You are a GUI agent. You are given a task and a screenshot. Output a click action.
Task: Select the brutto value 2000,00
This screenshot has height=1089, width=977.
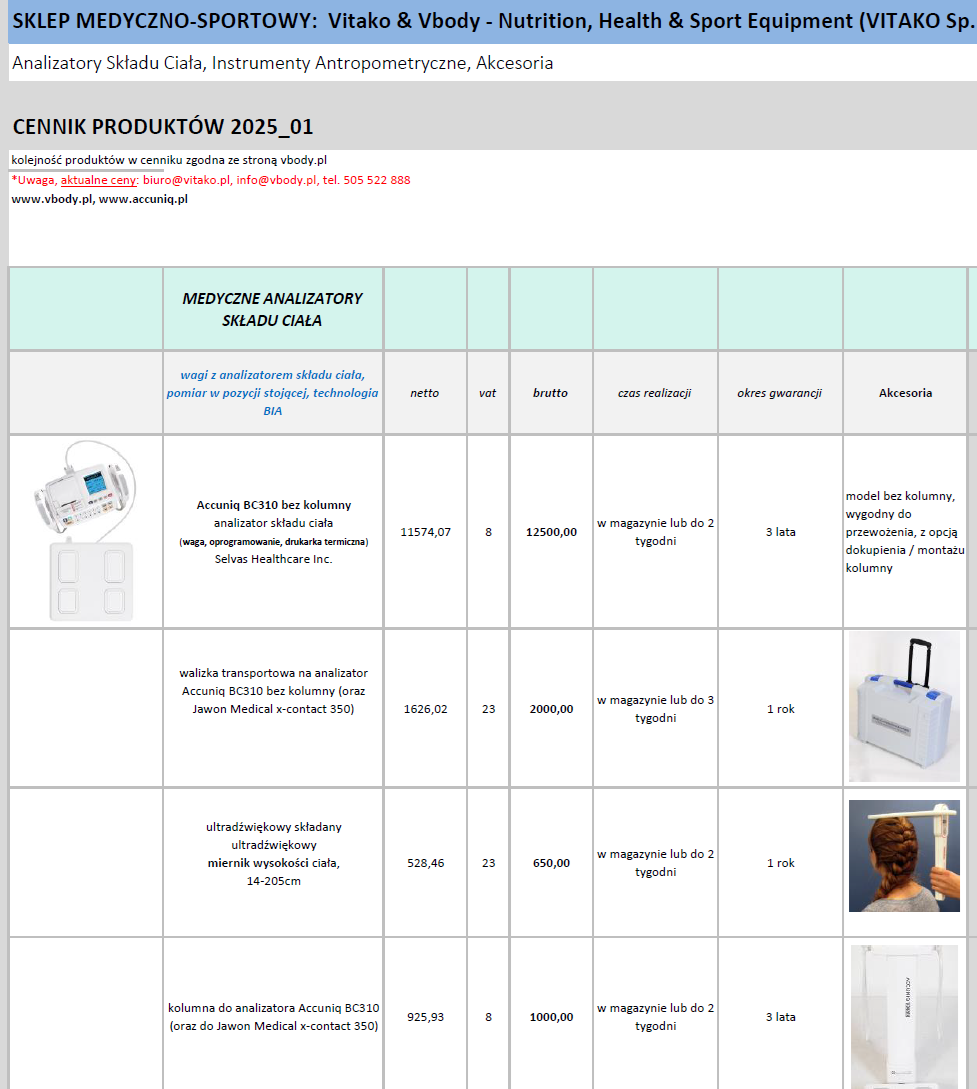(x=551, y=709)
